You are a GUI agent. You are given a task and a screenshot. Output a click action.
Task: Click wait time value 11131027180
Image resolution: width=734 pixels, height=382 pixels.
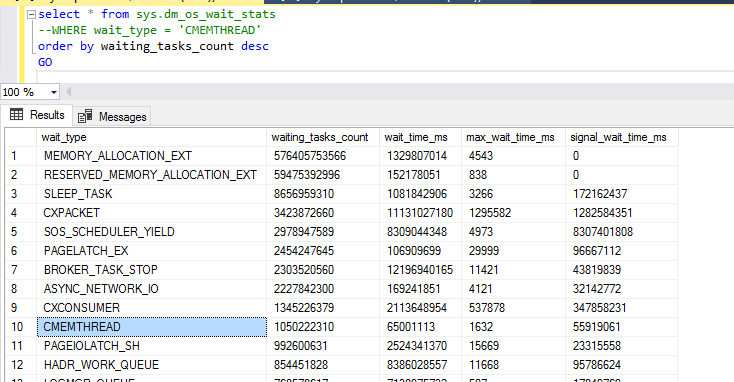(420, 213)
